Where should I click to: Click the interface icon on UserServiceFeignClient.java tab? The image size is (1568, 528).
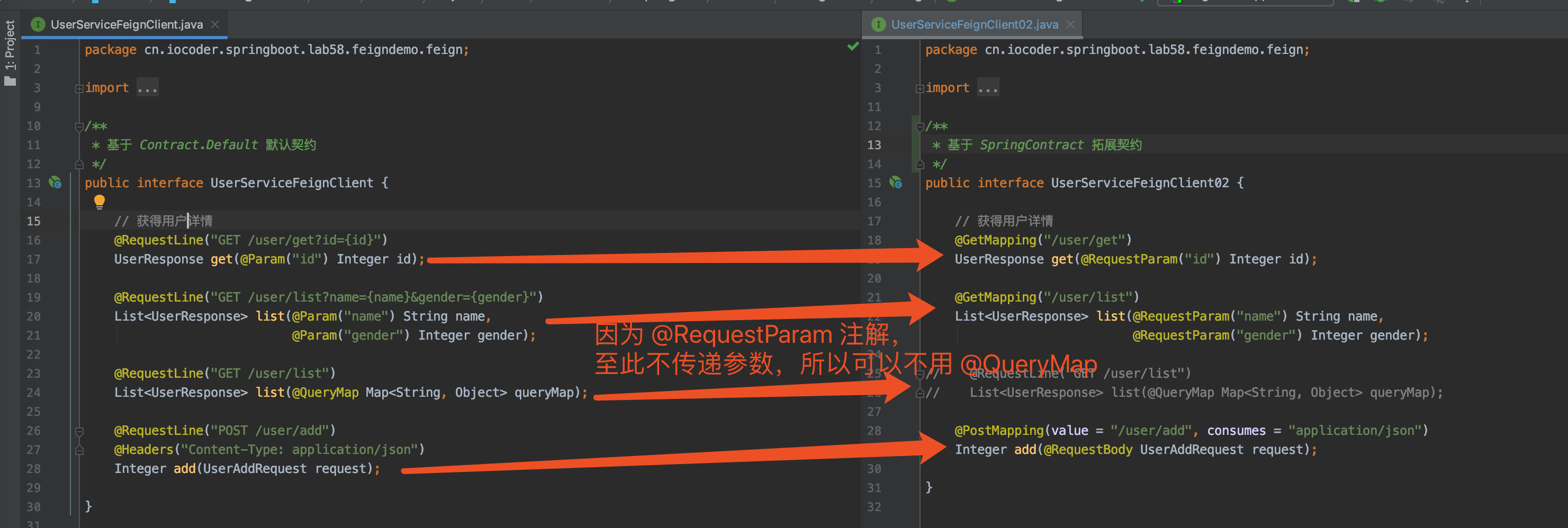38,24
